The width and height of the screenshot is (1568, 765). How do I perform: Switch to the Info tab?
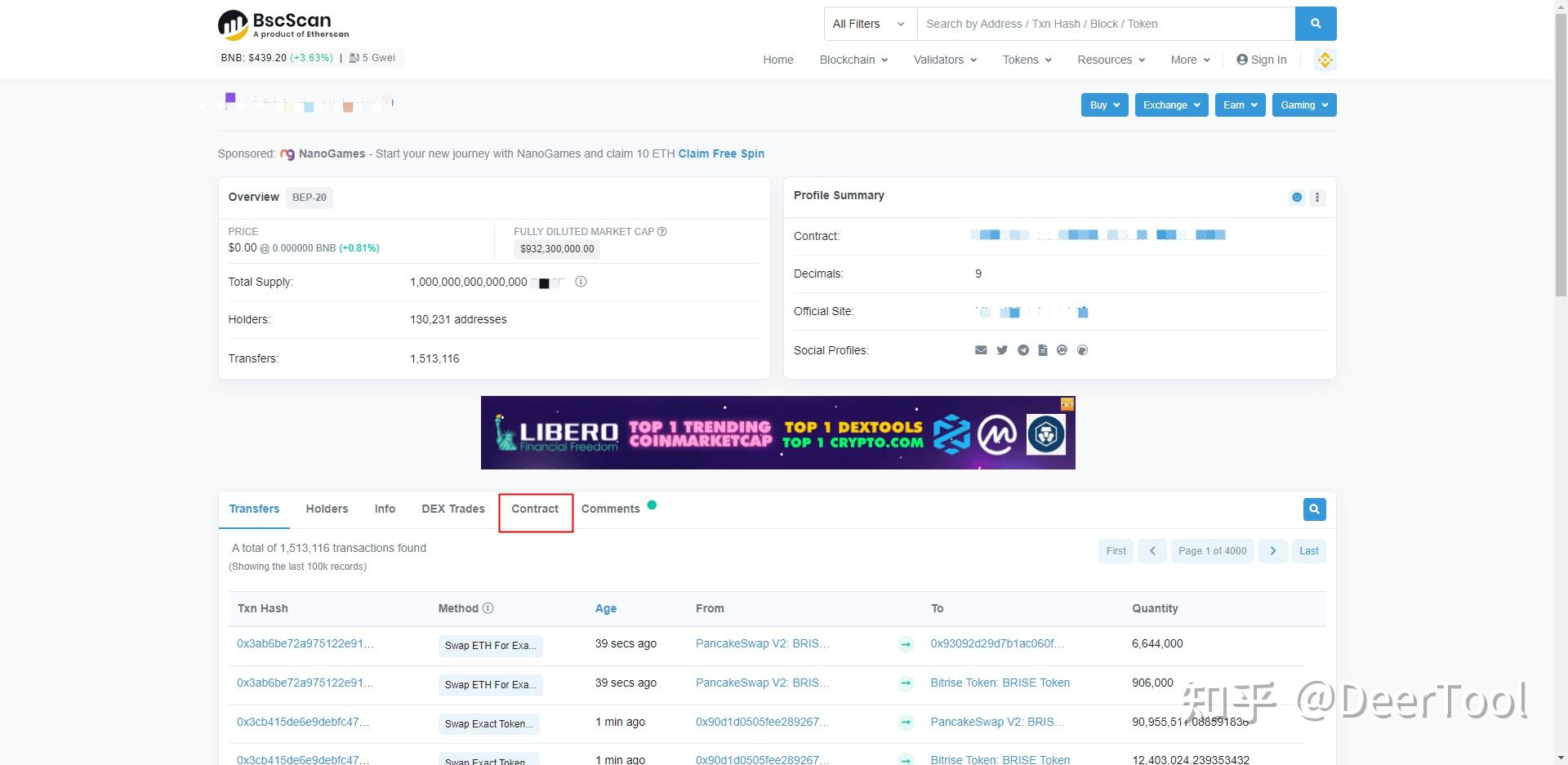point(385,509)
